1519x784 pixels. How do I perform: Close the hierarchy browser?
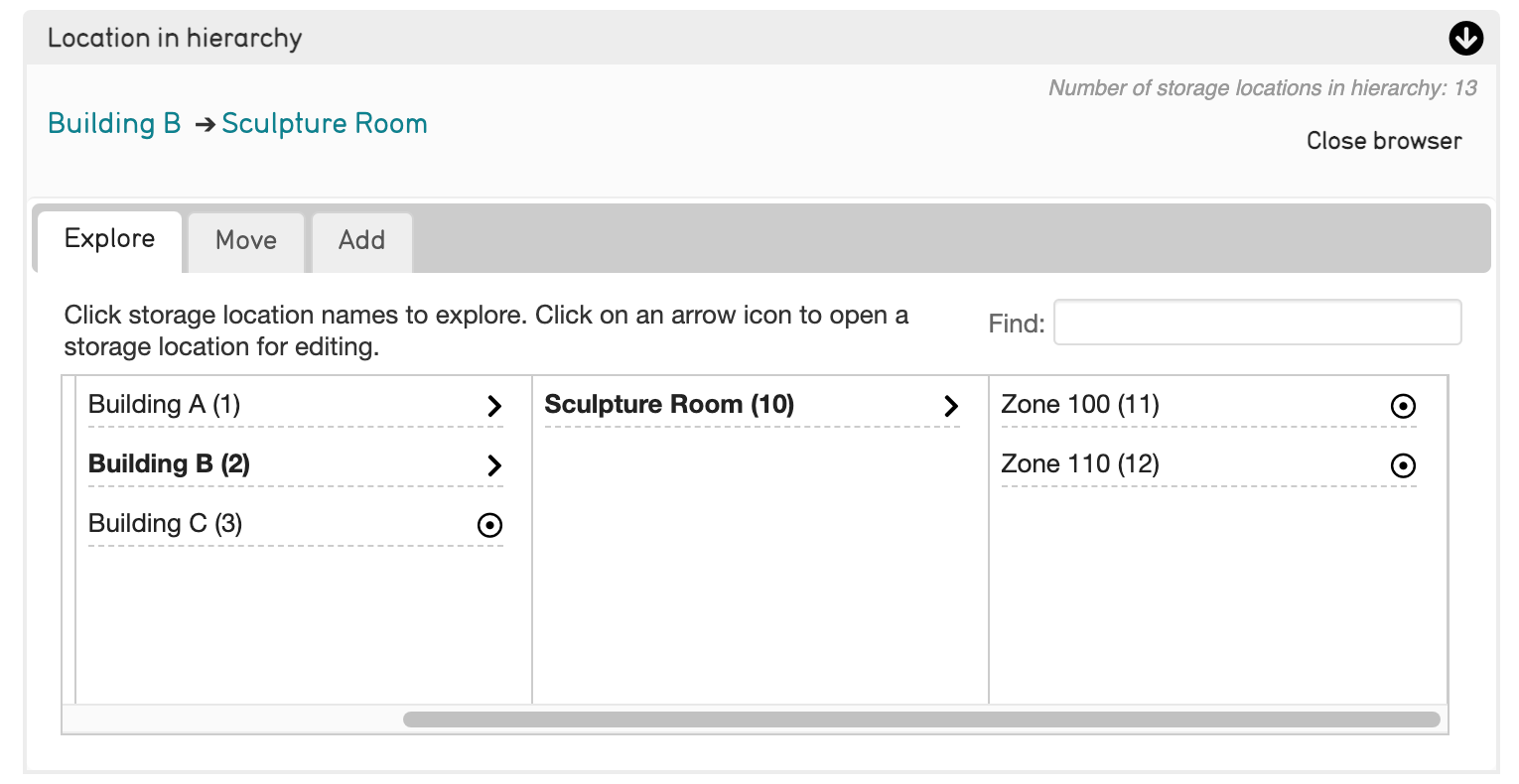pyautogui.click(x=1383, y=141)
